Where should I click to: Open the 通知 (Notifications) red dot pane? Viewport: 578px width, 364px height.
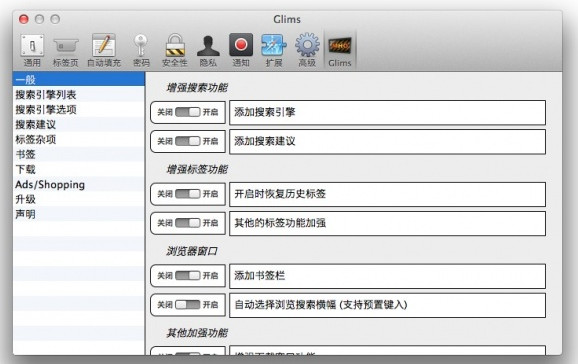click(x=241, y=51)
